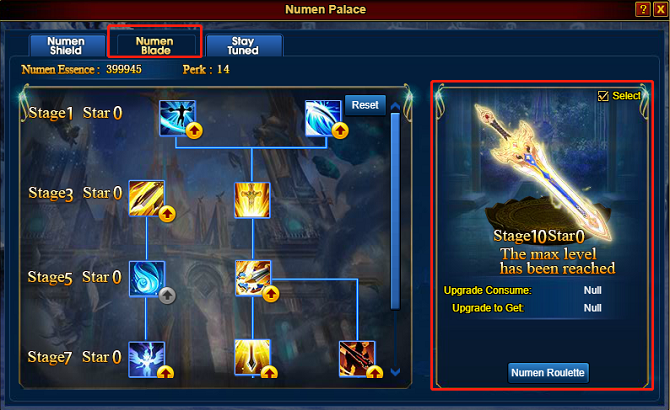Viewport: 670px width, 410px height.
Task: Click the scroll up arrow of skill tree
Action: tap(395, 106)
